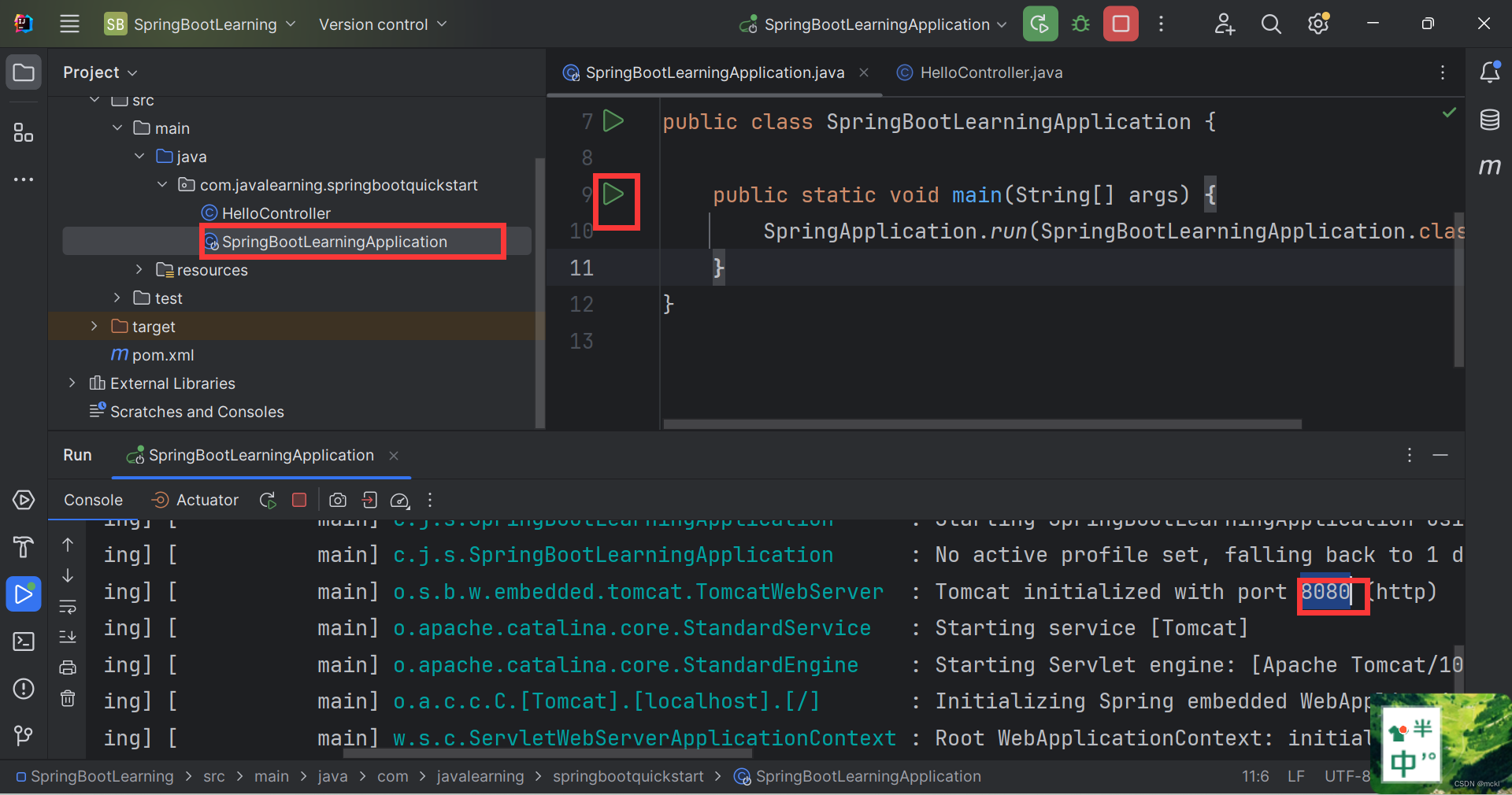Open Build hammer tool window
1512x795 pixels.
coord(24,546)
